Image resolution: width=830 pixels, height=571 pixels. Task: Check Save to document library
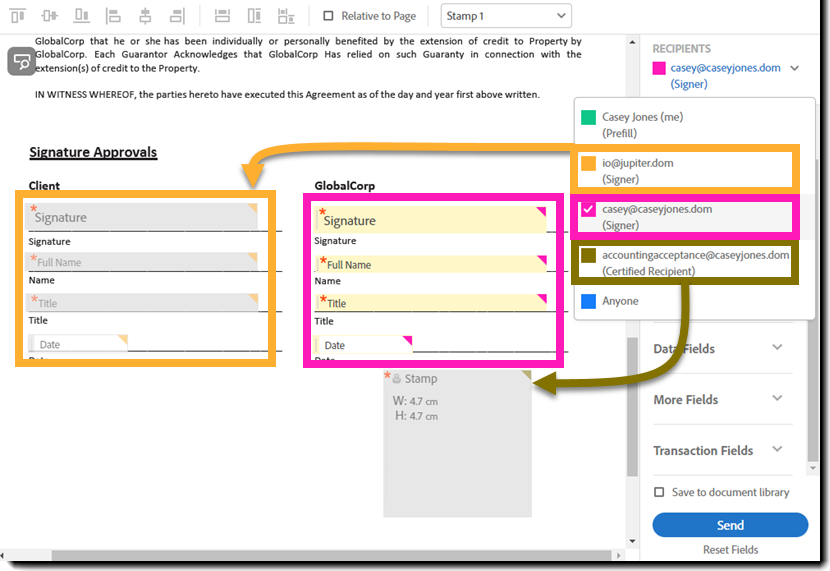point(658,492)
